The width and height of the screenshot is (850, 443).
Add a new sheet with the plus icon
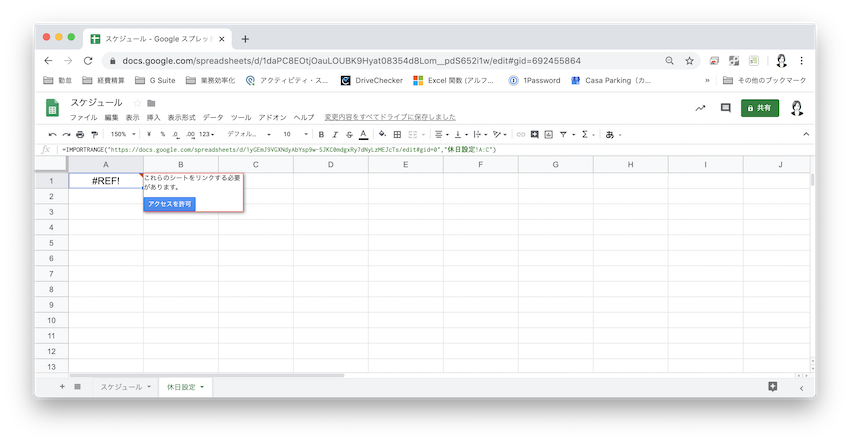tap(61, 386)
